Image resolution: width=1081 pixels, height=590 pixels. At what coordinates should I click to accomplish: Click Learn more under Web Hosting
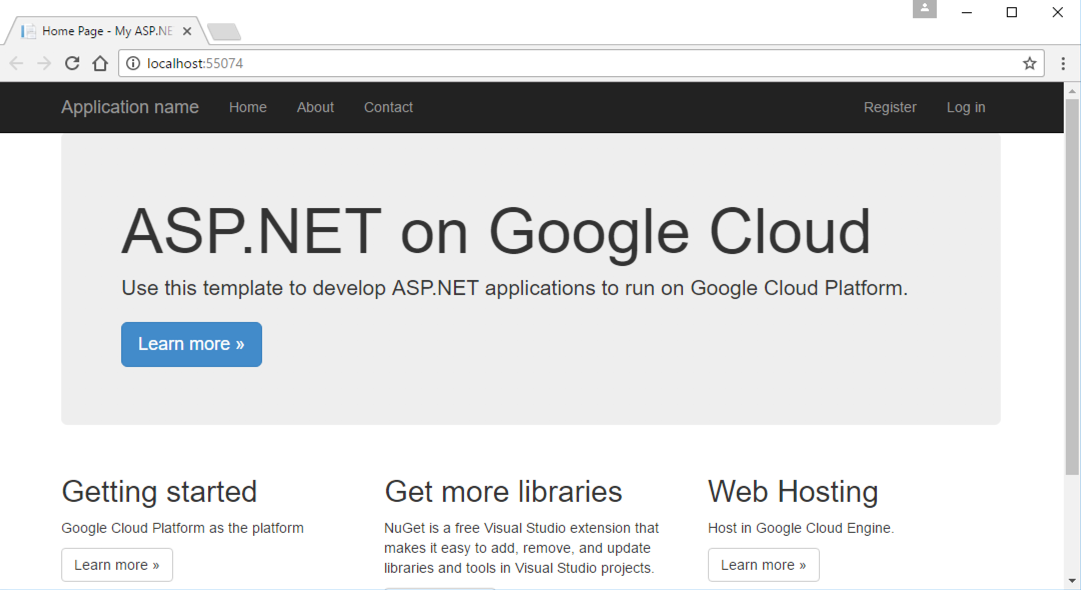[x=763, y=564]
